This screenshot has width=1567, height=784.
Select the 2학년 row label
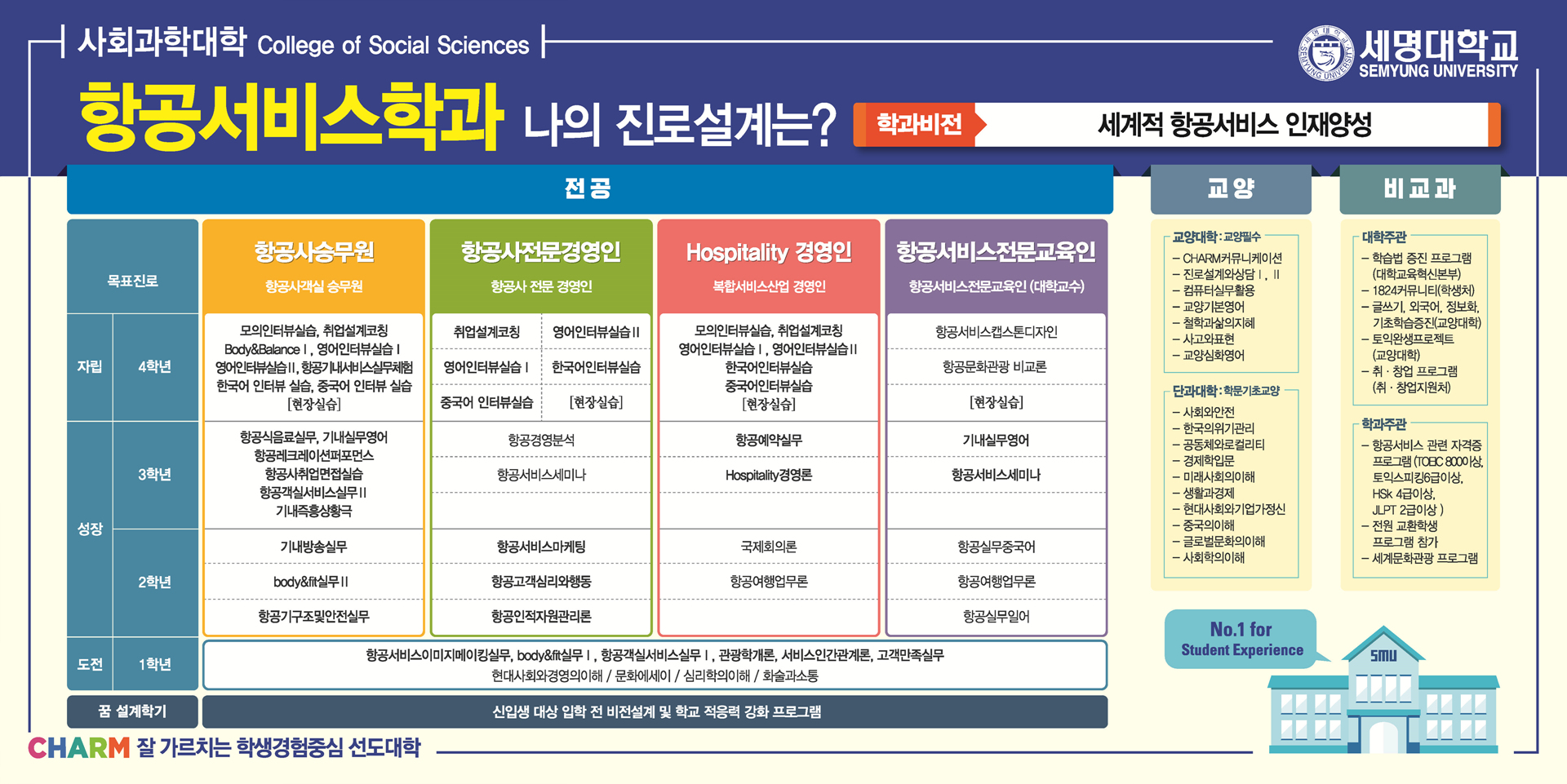tap(155, 582)
